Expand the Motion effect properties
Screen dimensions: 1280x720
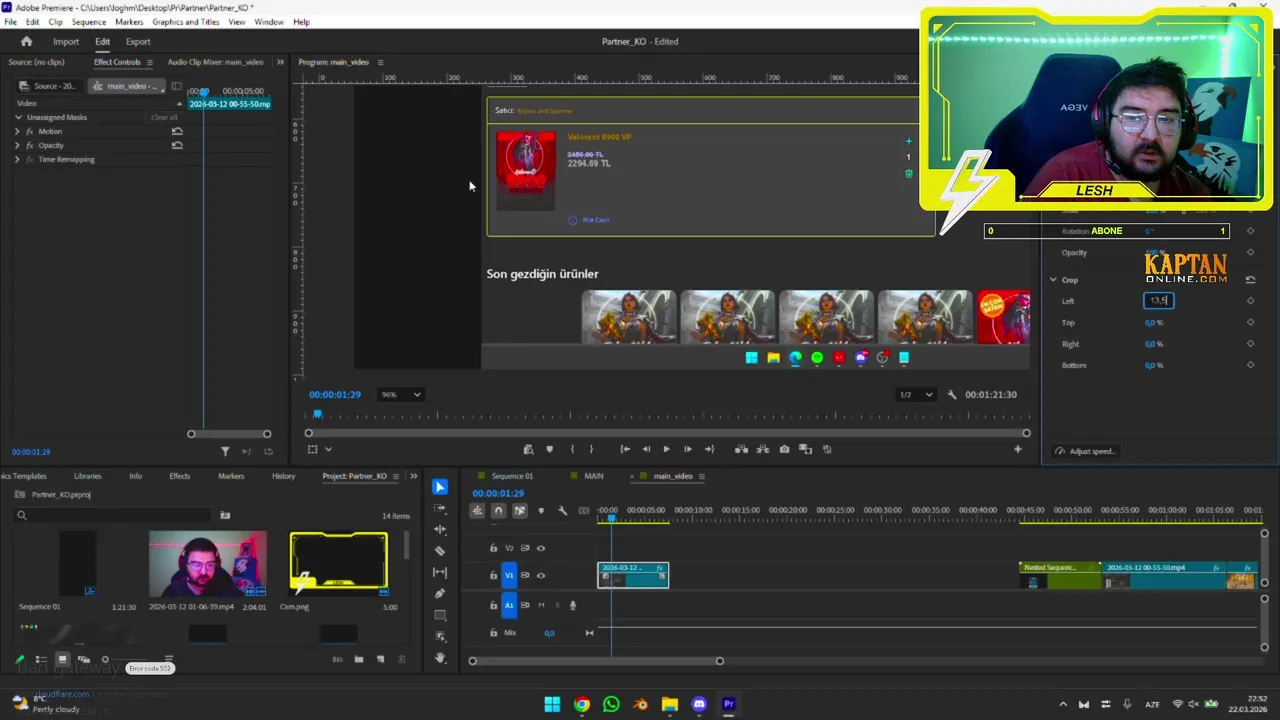pyautogui.click(x=17, y=131)
